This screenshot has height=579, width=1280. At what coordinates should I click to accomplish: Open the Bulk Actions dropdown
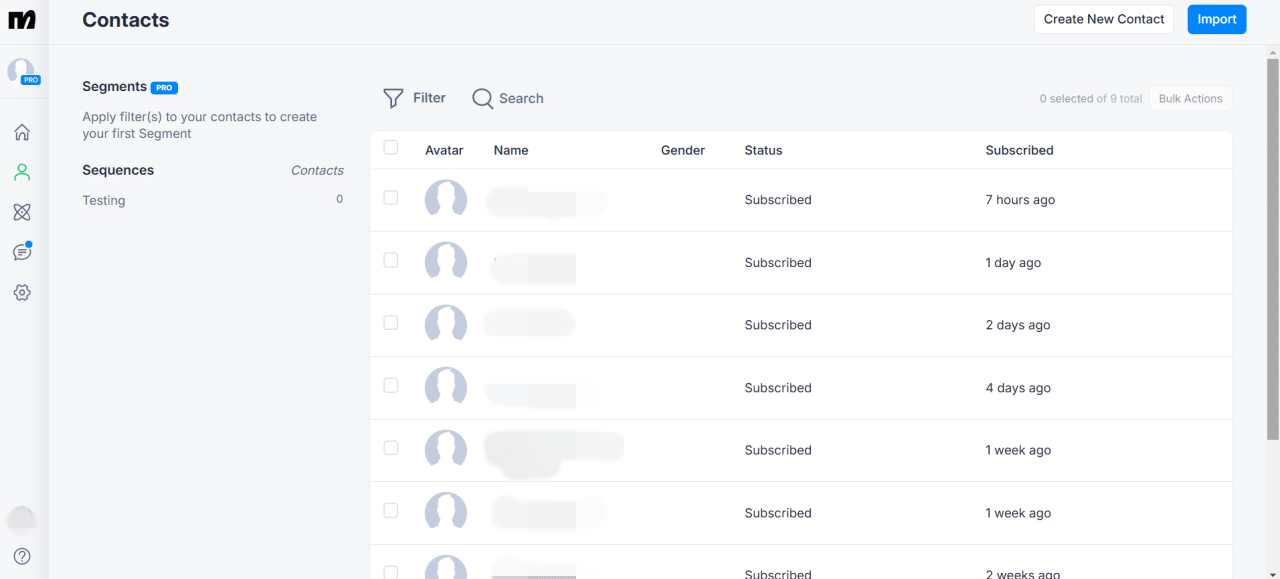(1190, 98)
